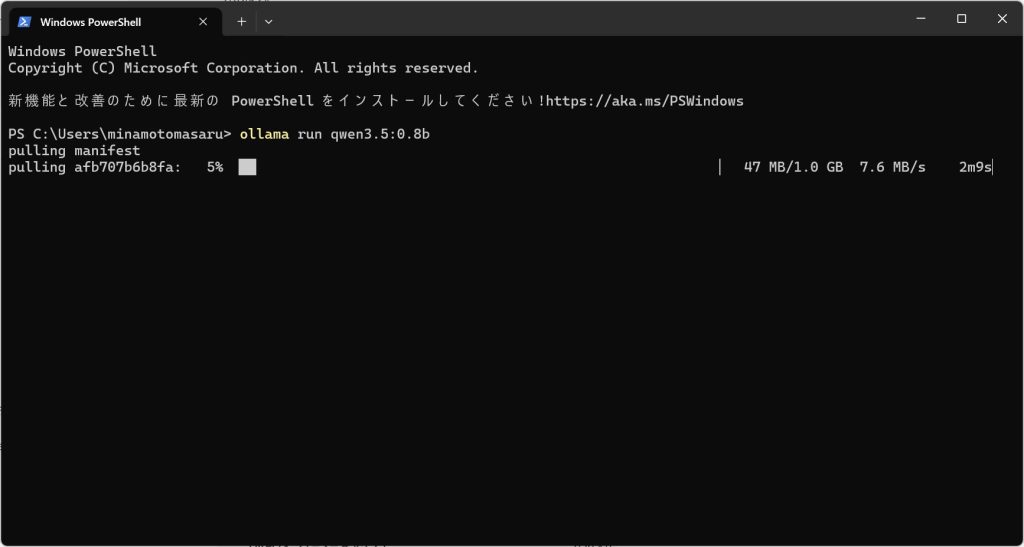Click the 'ollama' command word
Viewport: 1024px width, 547px height.
264,134
